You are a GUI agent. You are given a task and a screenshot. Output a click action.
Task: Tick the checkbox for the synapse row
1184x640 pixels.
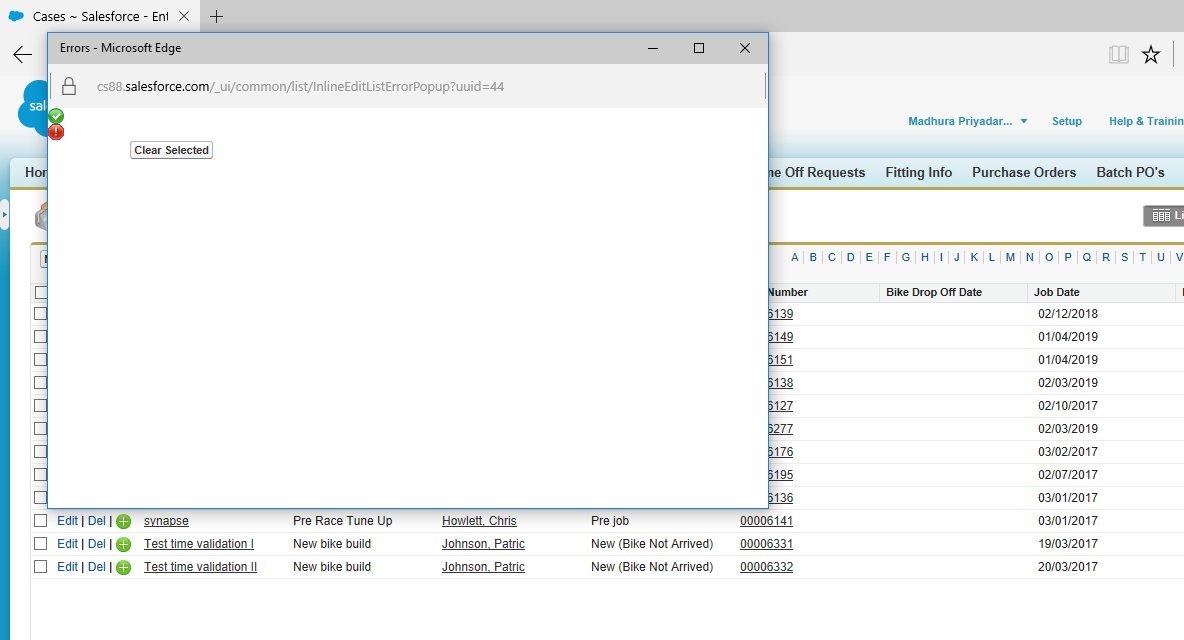coord(41,520)
